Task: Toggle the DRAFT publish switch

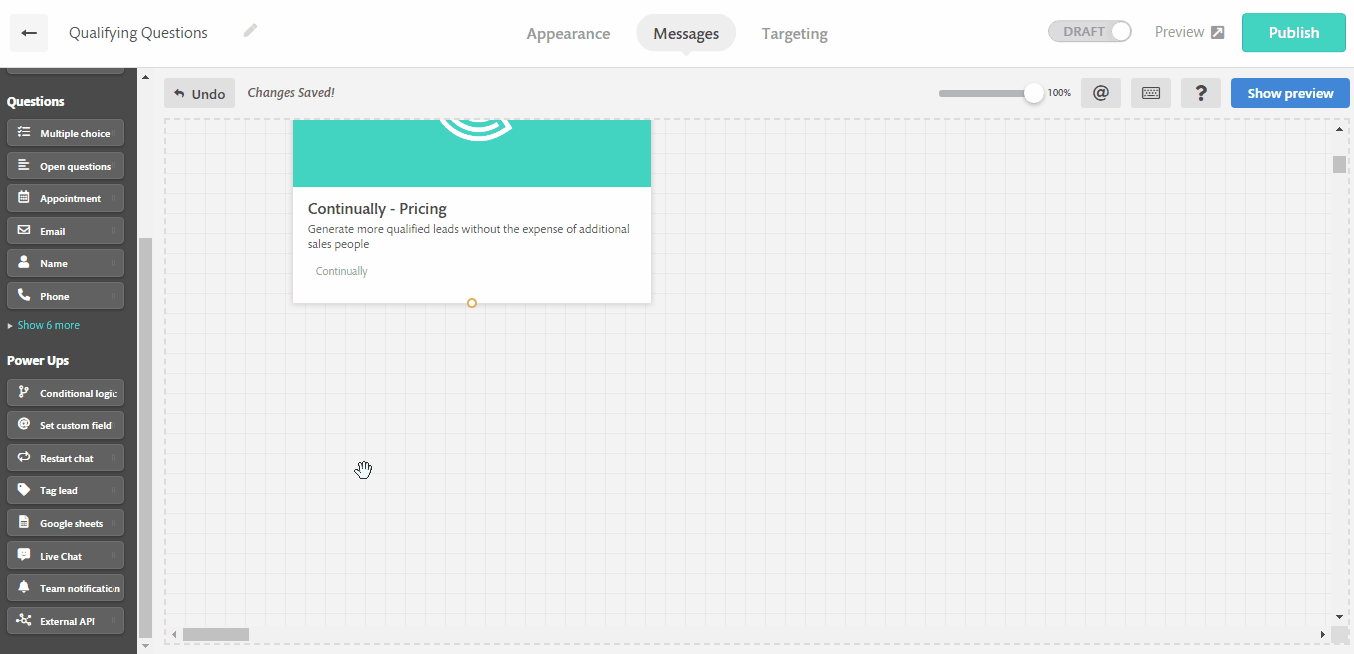Action: [1090, 31]
